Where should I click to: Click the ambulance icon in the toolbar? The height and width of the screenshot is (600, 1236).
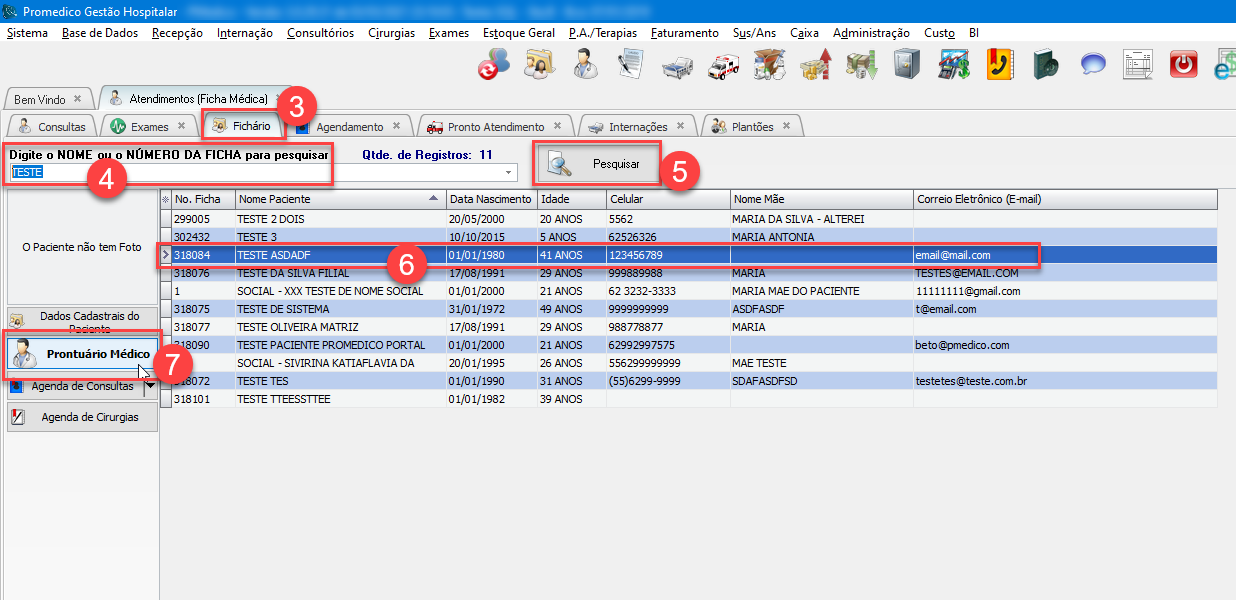click(723, 66)
